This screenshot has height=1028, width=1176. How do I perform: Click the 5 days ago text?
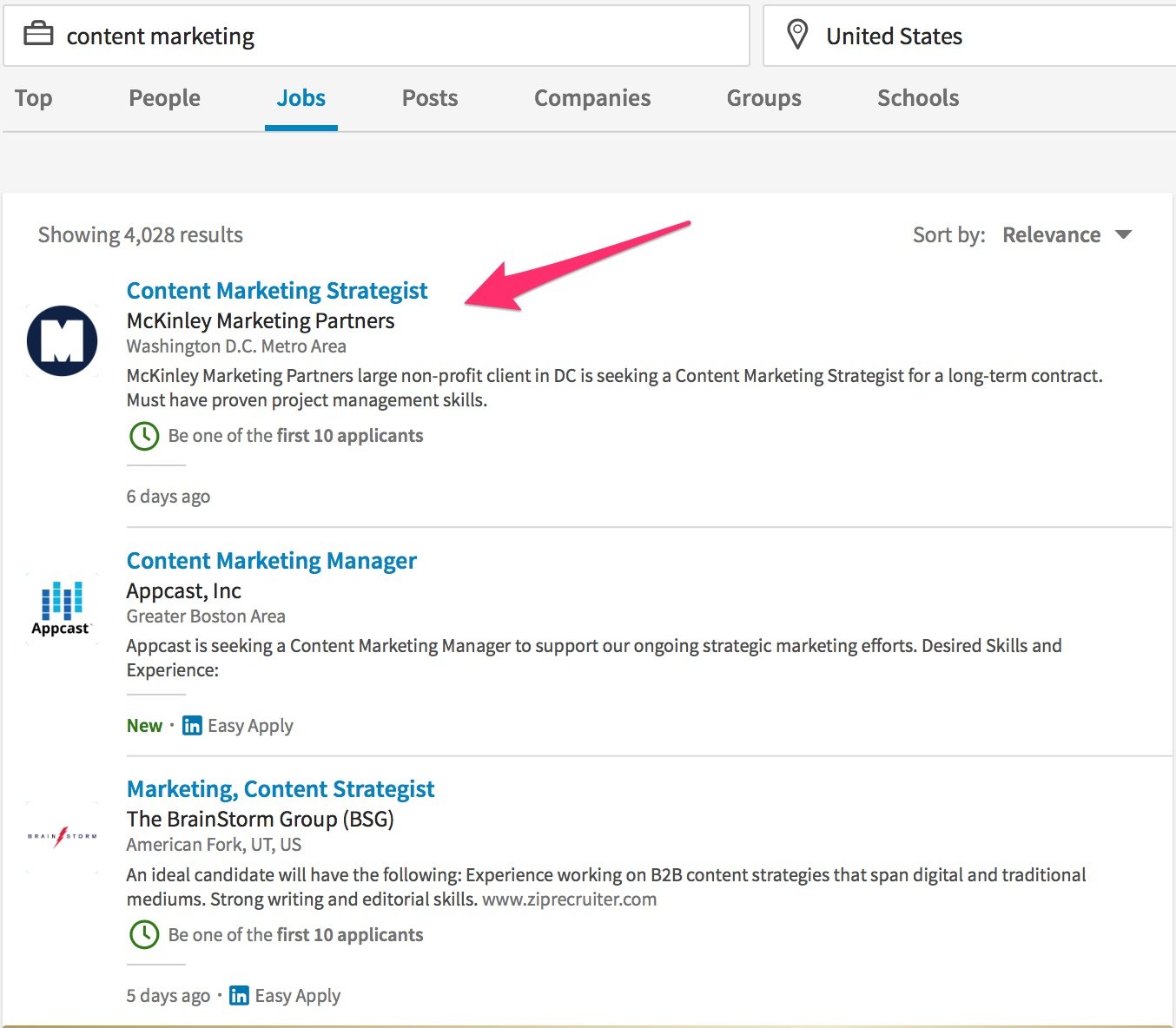coord(168,996)
